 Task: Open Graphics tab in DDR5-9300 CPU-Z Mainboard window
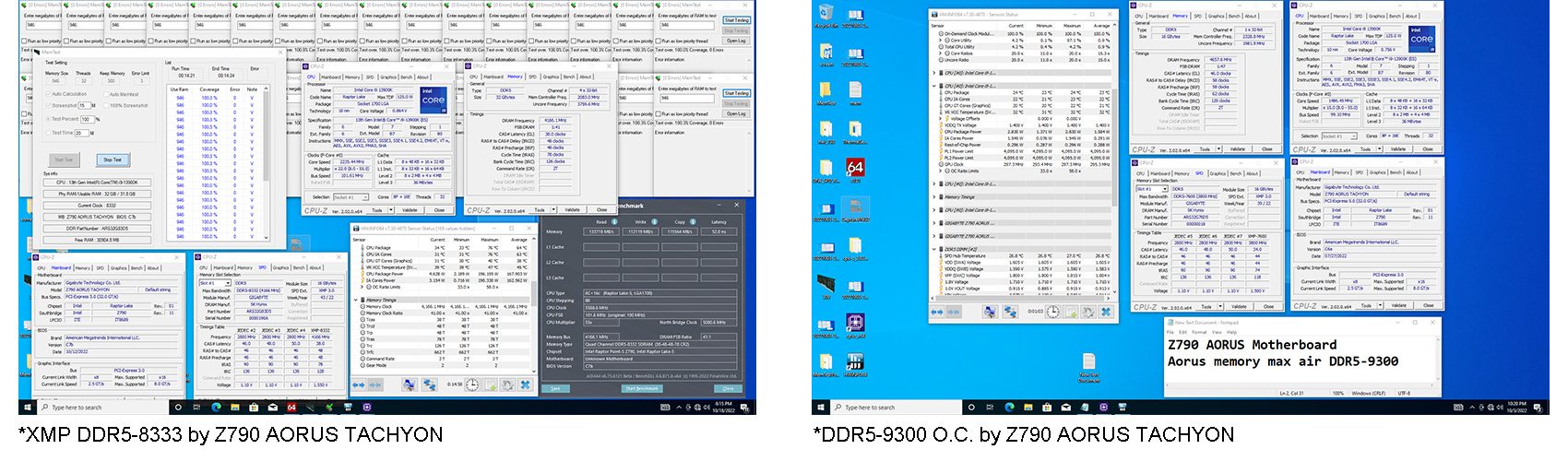click(1378, 172)
